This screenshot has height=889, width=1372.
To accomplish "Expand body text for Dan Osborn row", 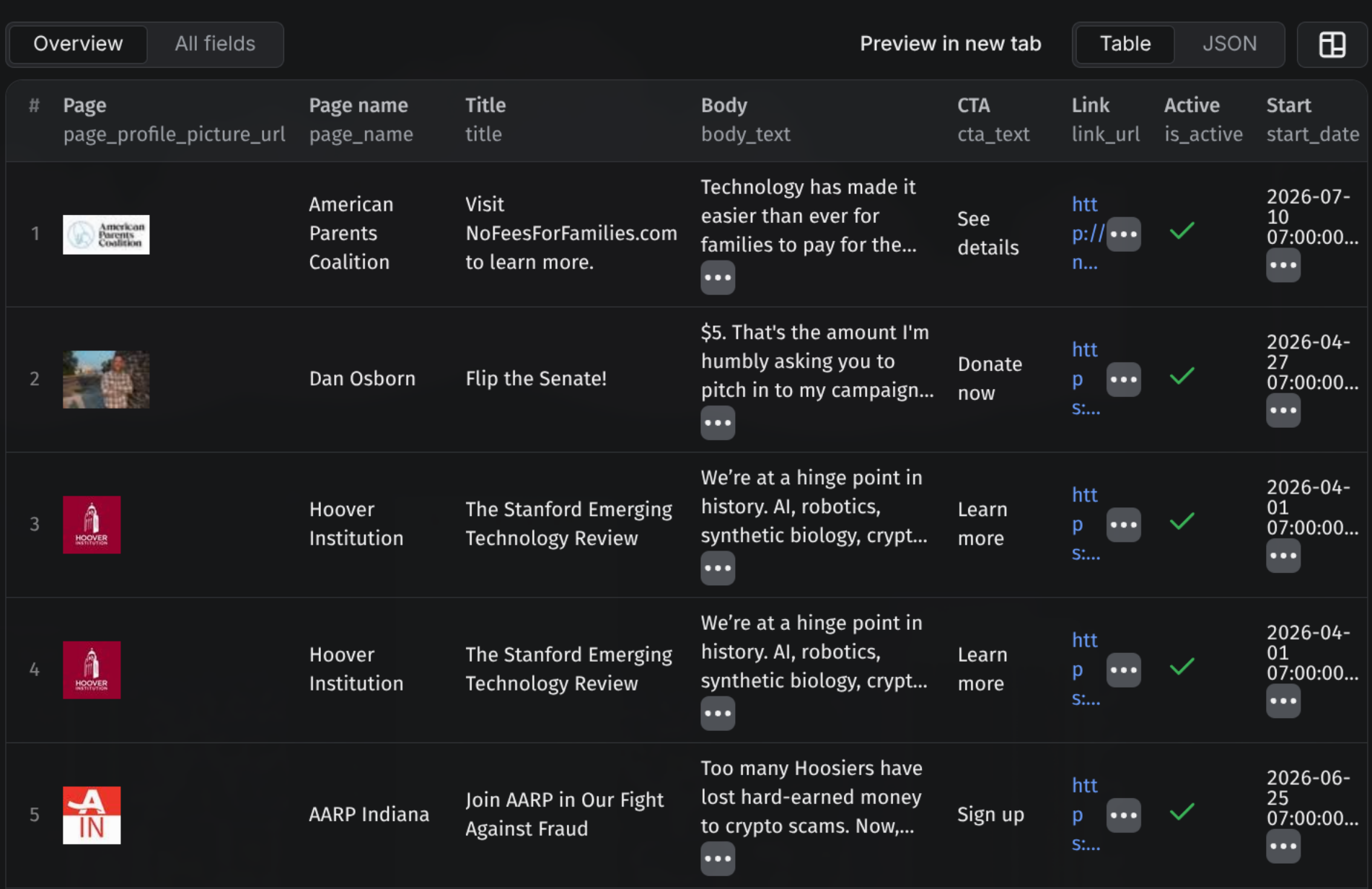I will (x=718, y=422).
